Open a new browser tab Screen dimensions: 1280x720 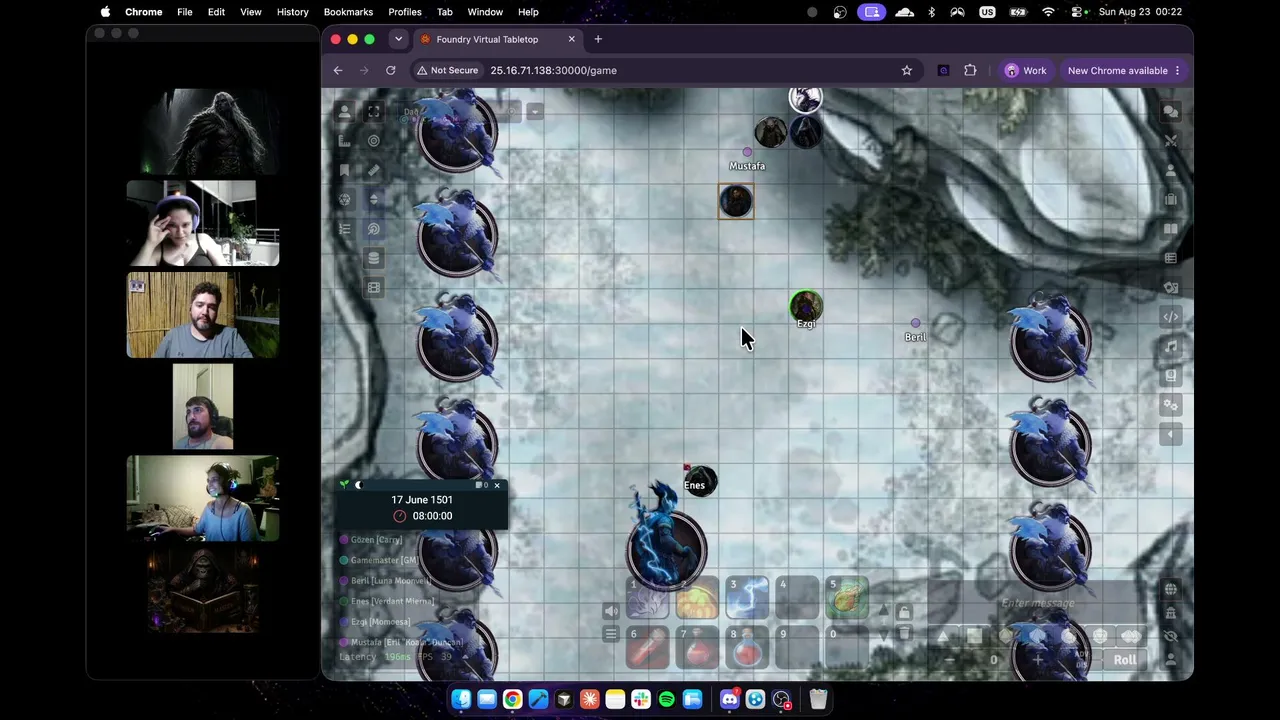tap(598, 39)
